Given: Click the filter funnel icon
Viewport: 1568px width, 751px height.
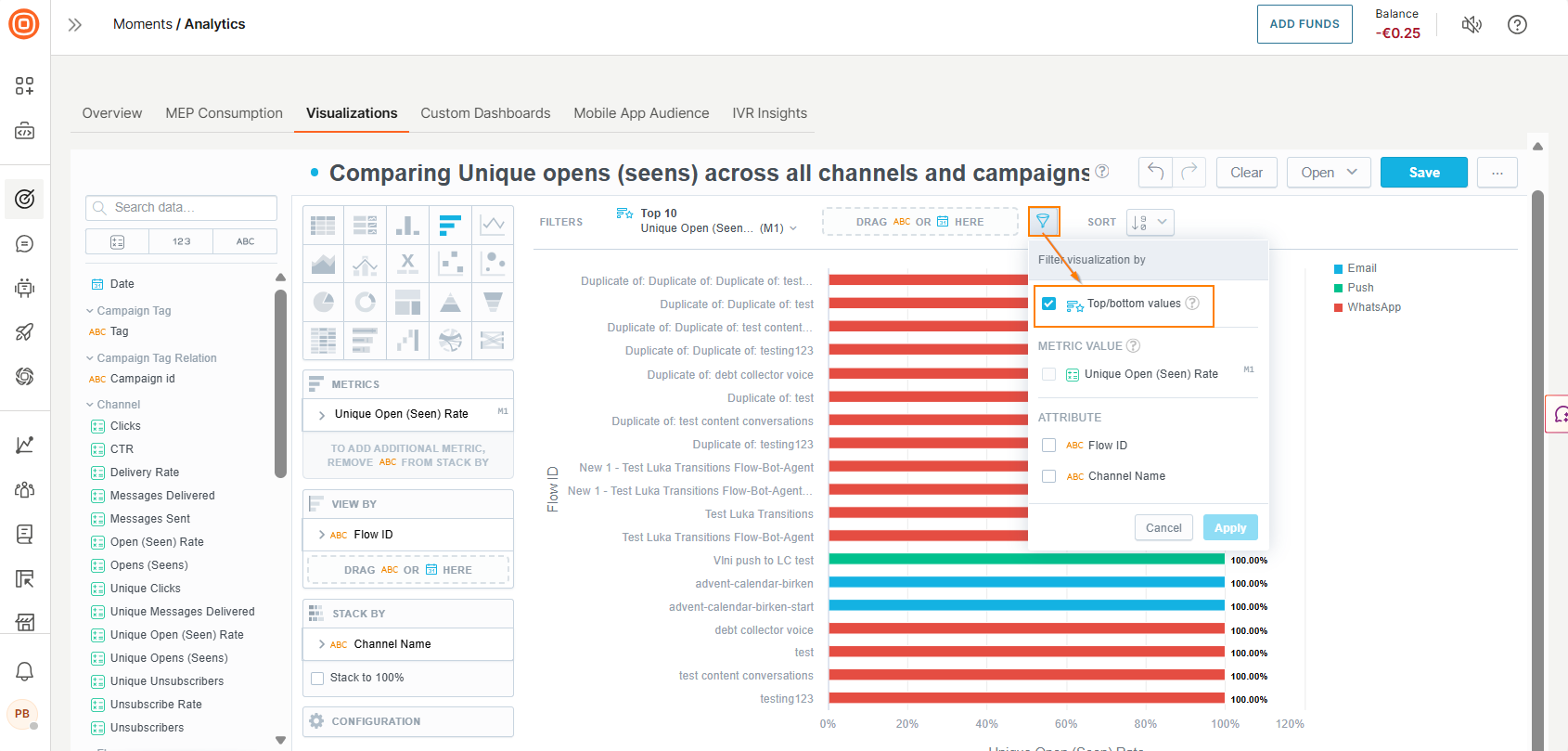Looking at the screenshot, I should click(1043, 222).
